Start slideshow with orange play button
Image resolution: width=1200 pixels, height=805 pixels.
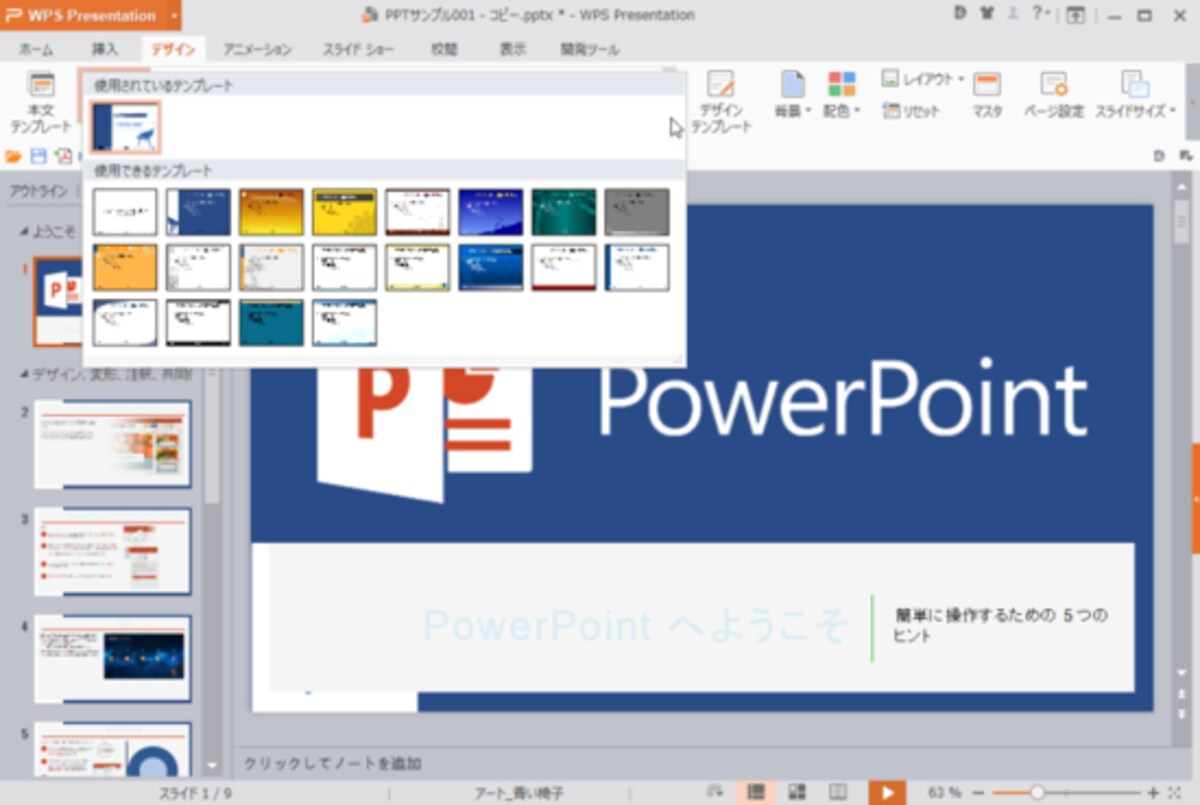pyautogui.click(x=887, y=792)
